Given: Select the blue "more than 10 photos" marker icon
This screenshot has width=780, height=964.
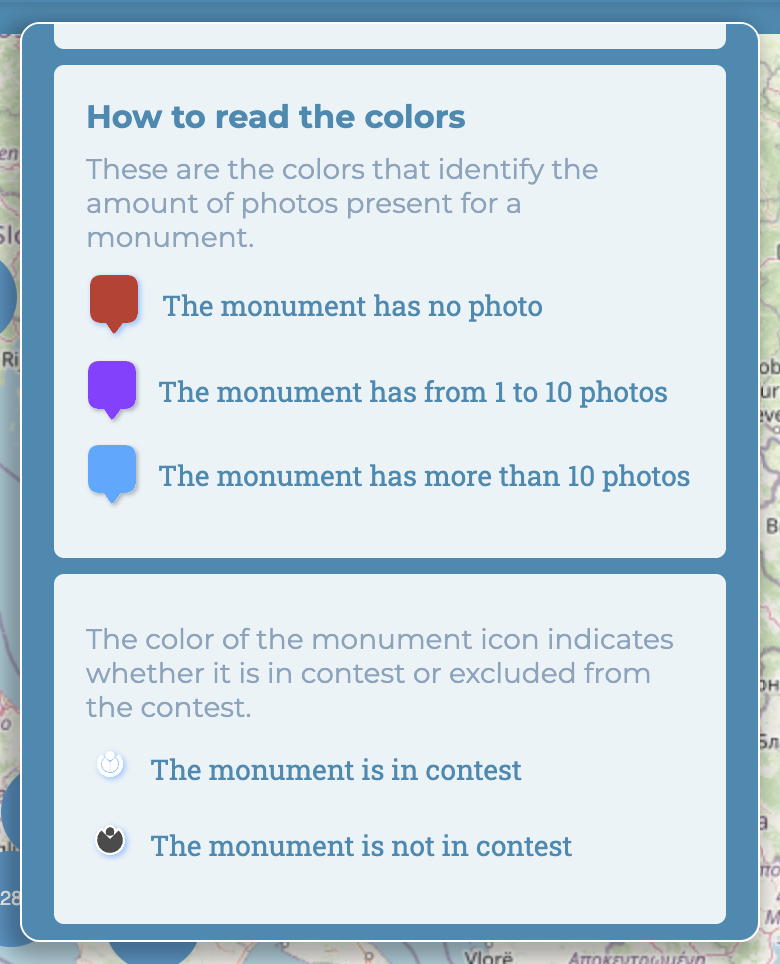Looking at the screenshot, I should point(111,468).
